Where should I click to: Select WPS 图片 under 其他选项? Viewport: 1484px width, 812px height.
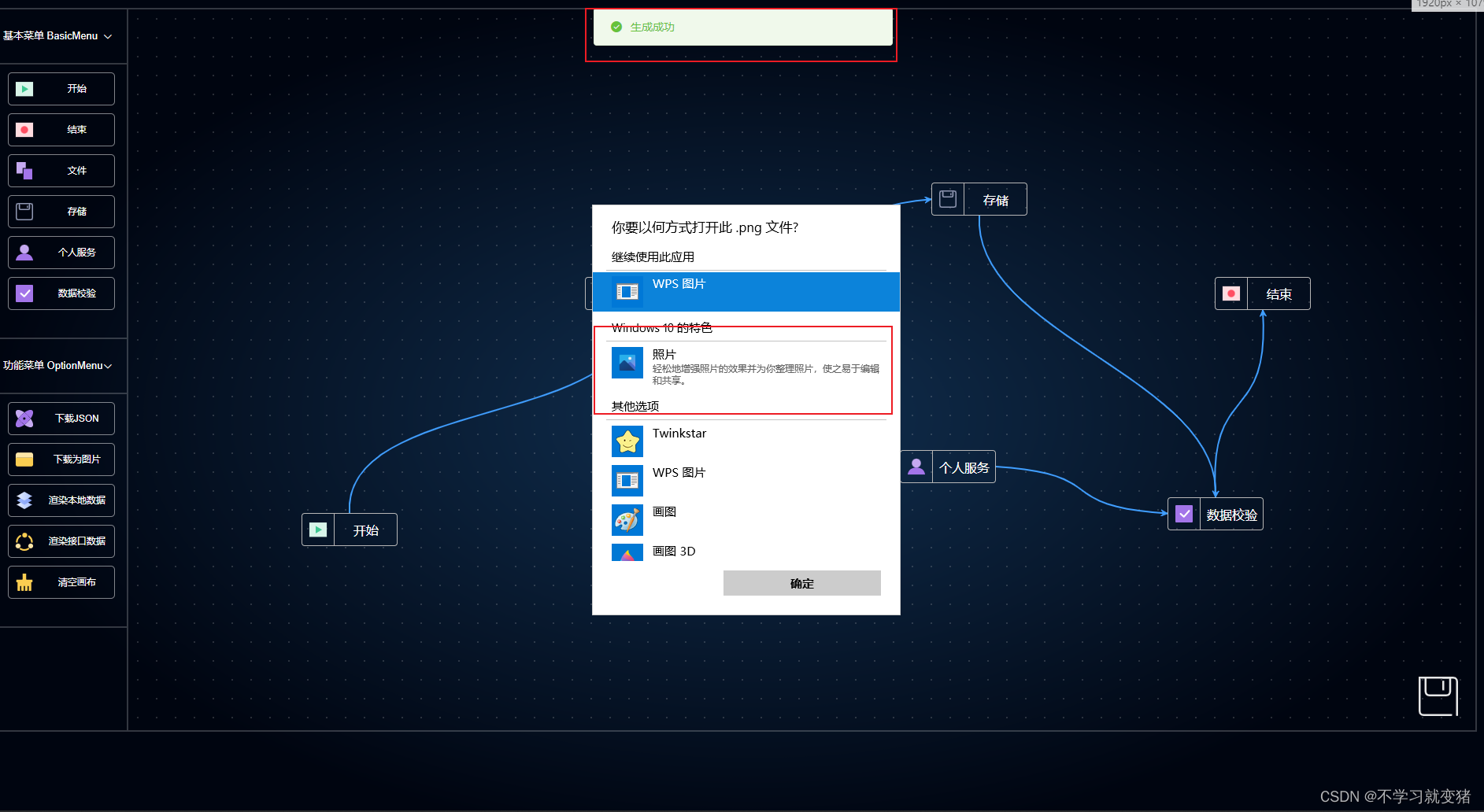[x=746, y=481]
